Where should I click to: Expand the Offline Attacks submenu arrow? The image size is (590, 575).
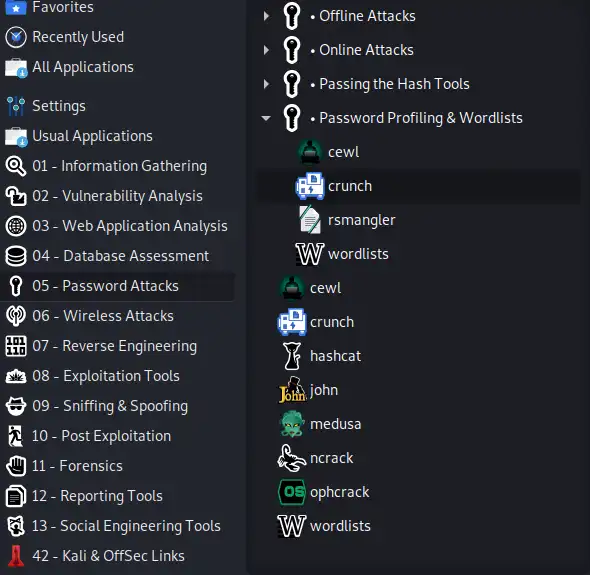coord(266,16)
